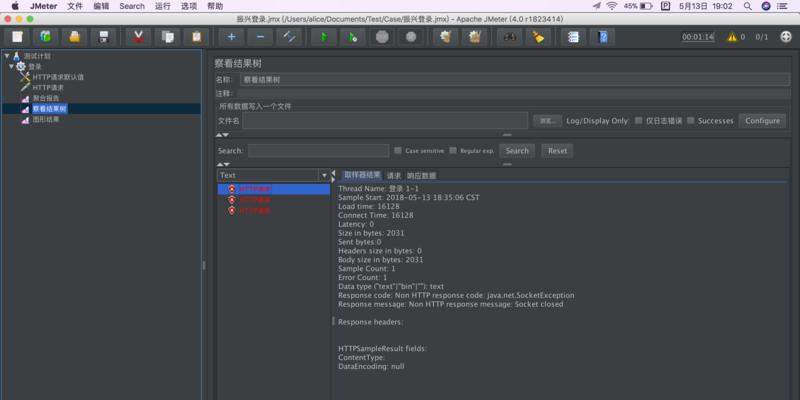Click the Configure button
800x400 pixels.
[762, 121]
